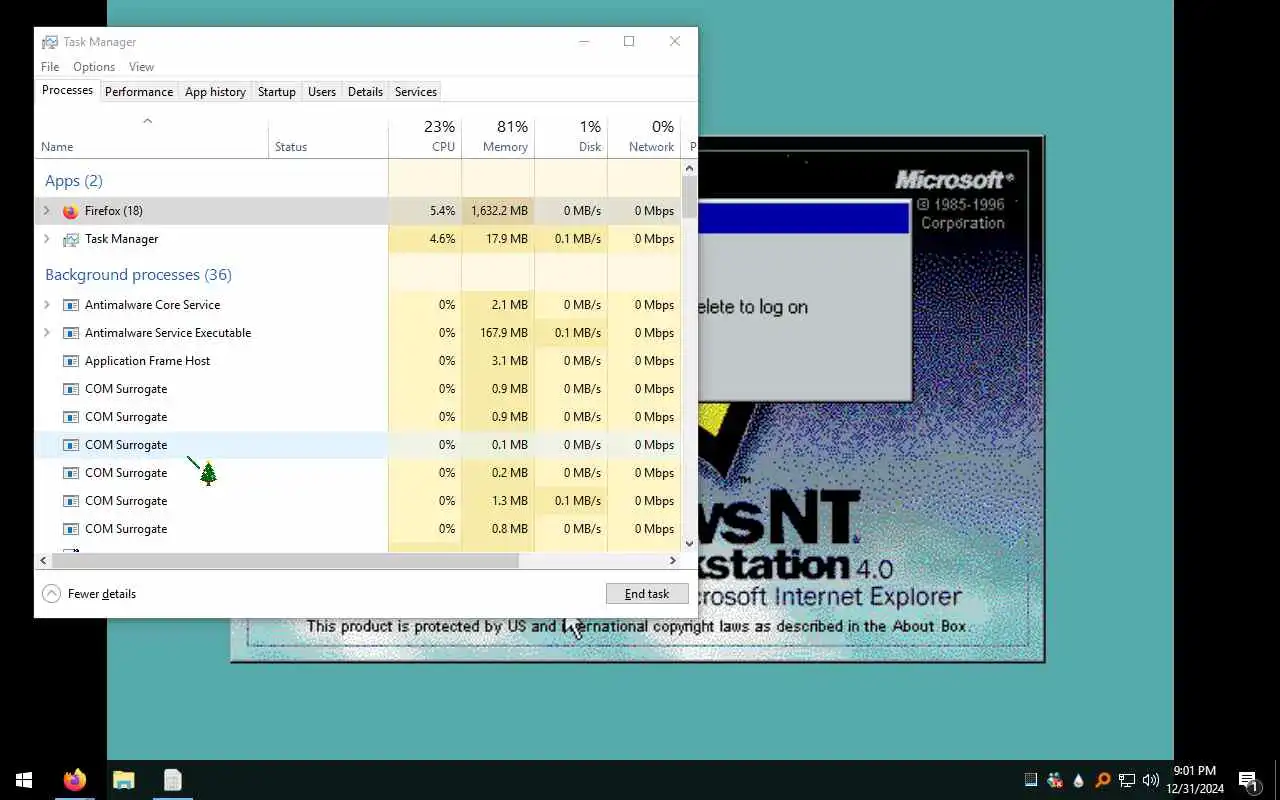Sort by the Disk column header
Viewport: 1280px width, 800px height.
pyautogui.click(x=571, y=137)
